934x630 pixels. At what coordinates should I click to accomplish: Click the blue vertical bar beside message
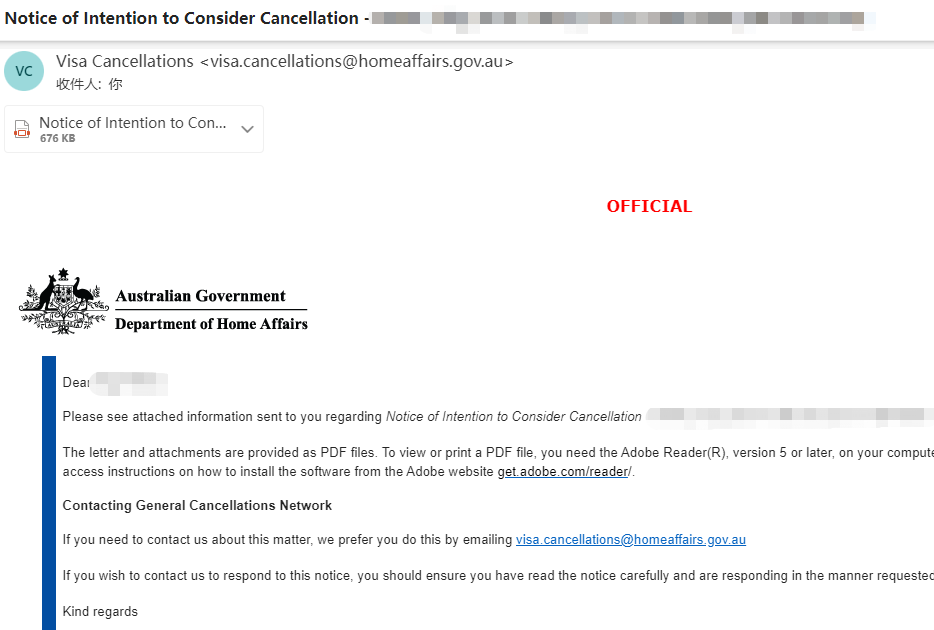(x=49, y=493)
